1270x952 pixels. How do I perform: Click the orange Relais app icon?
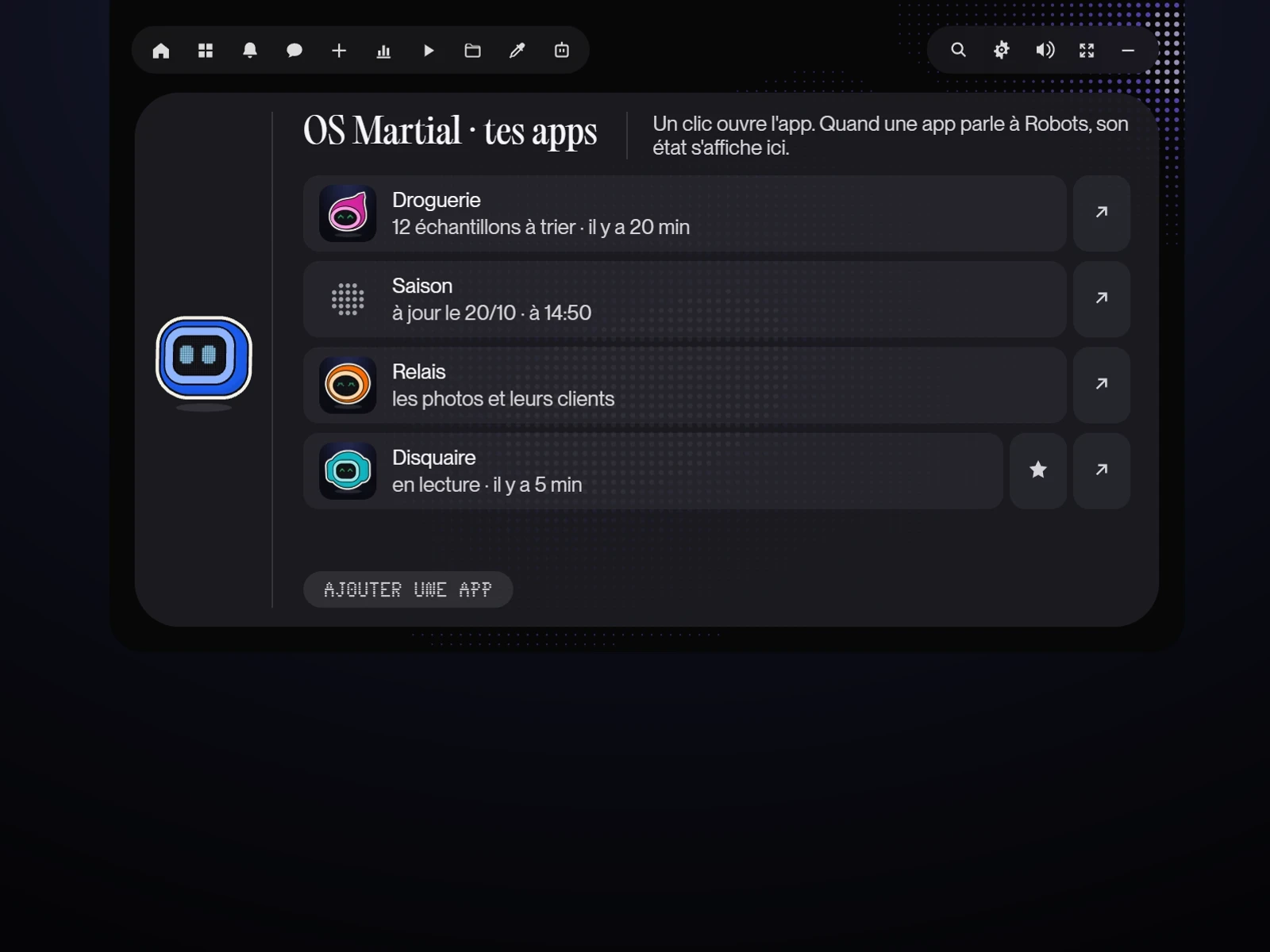[x=348, y=385]
